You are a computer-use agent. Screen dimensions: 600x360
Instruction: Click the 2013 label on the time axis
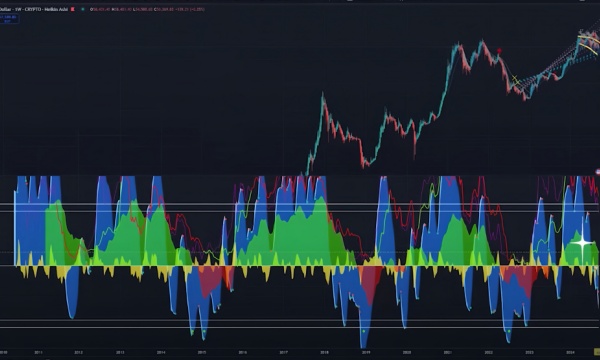click(120, 352)
